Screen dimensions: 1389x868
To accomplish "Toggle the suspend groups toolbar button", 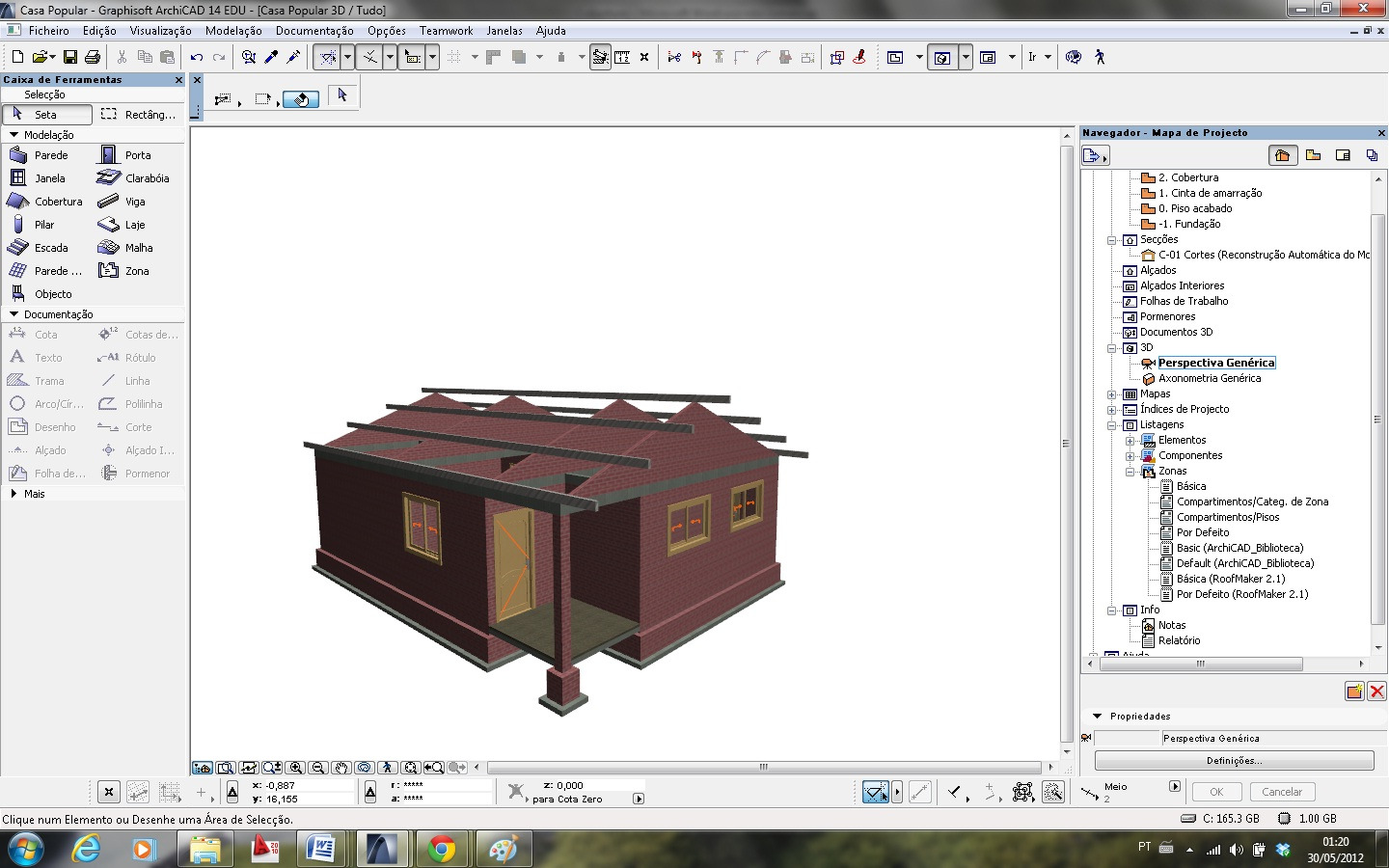I will pos(601,57).
